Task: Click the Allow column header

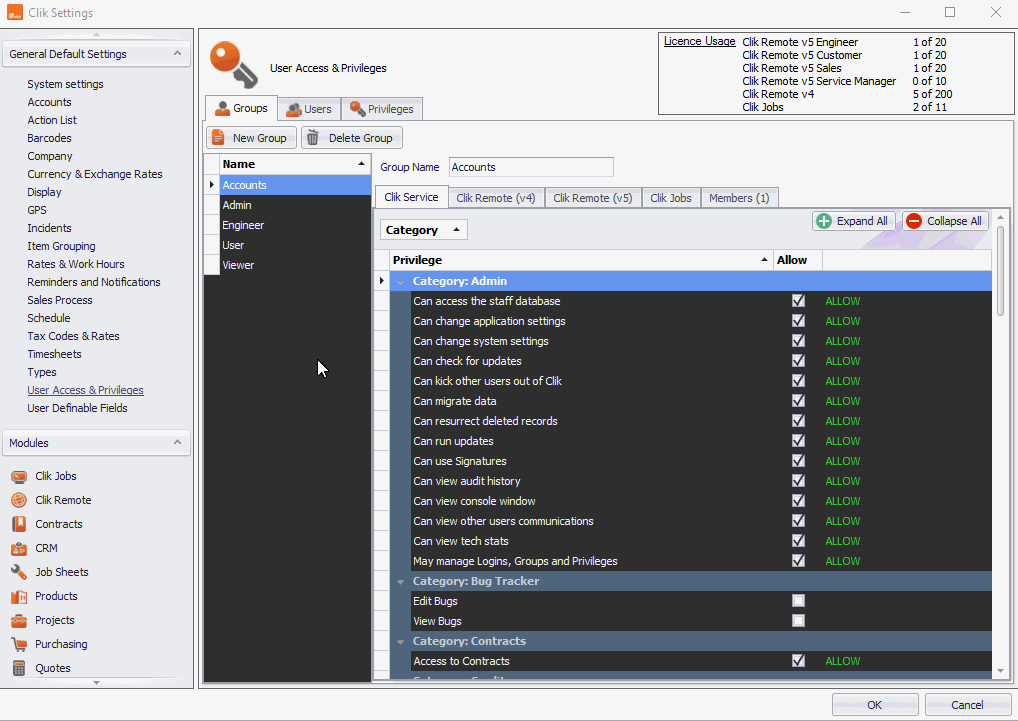Action: (798, 260)
